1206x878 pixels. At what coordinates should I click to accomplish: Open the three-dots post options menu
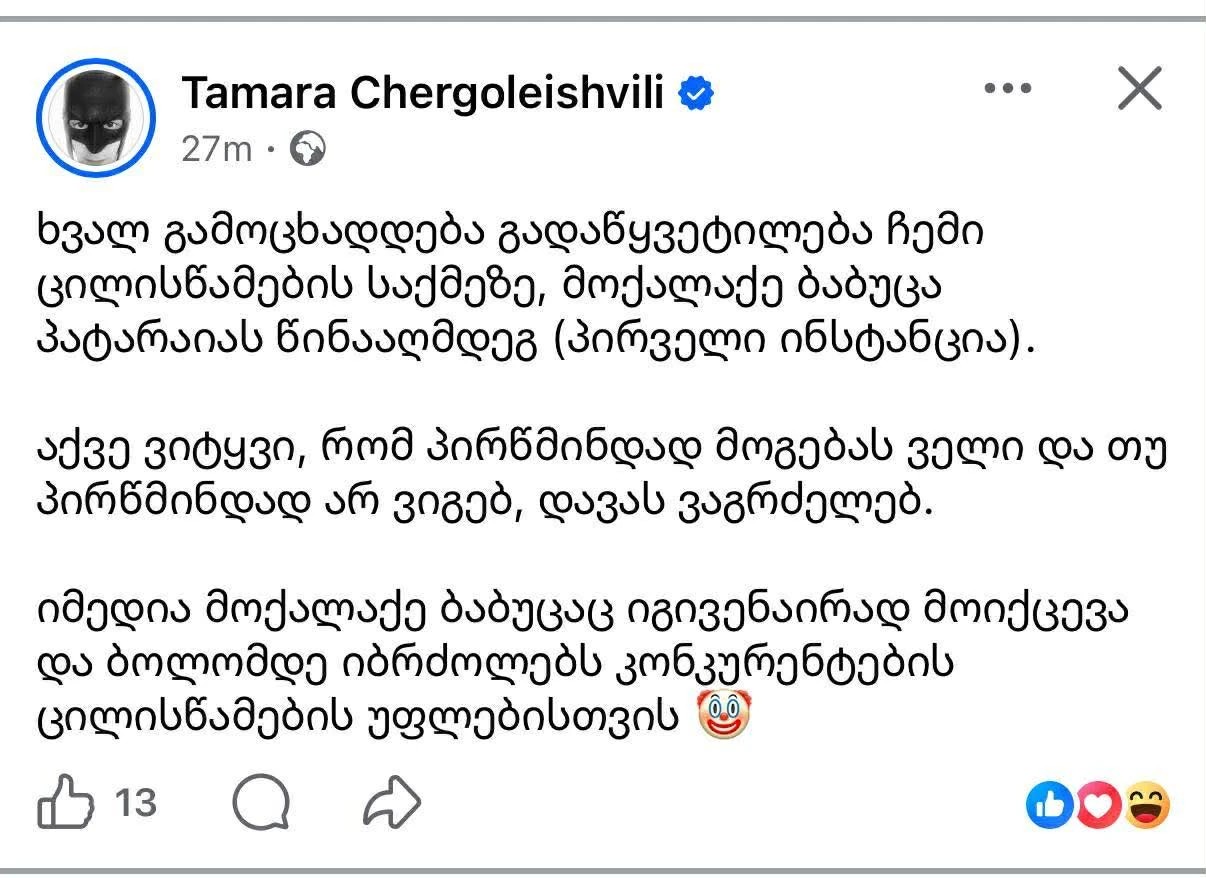1007,89
